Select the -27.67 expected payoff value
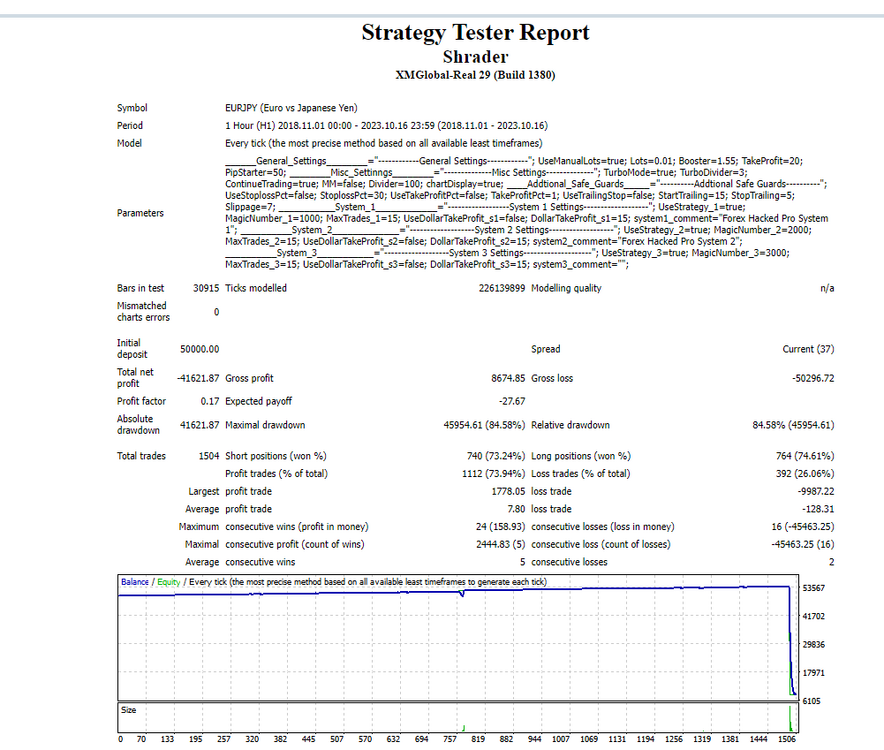 (x=512, y=402)
